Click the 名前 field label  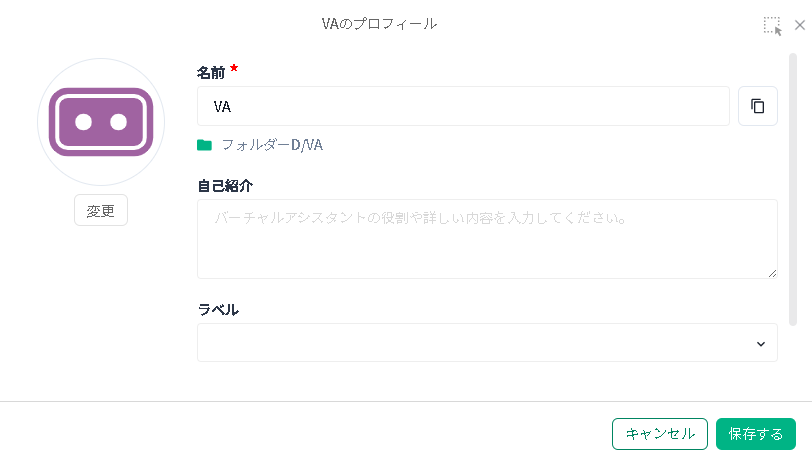pyautogui.click(x=211, y=72)
